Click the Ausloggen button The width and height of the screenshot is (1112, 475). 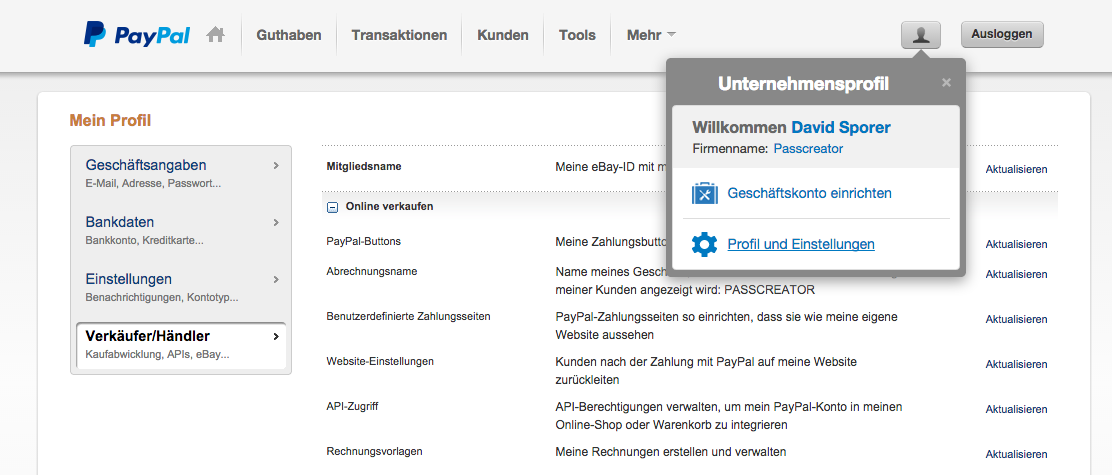tap(1002, 34)
